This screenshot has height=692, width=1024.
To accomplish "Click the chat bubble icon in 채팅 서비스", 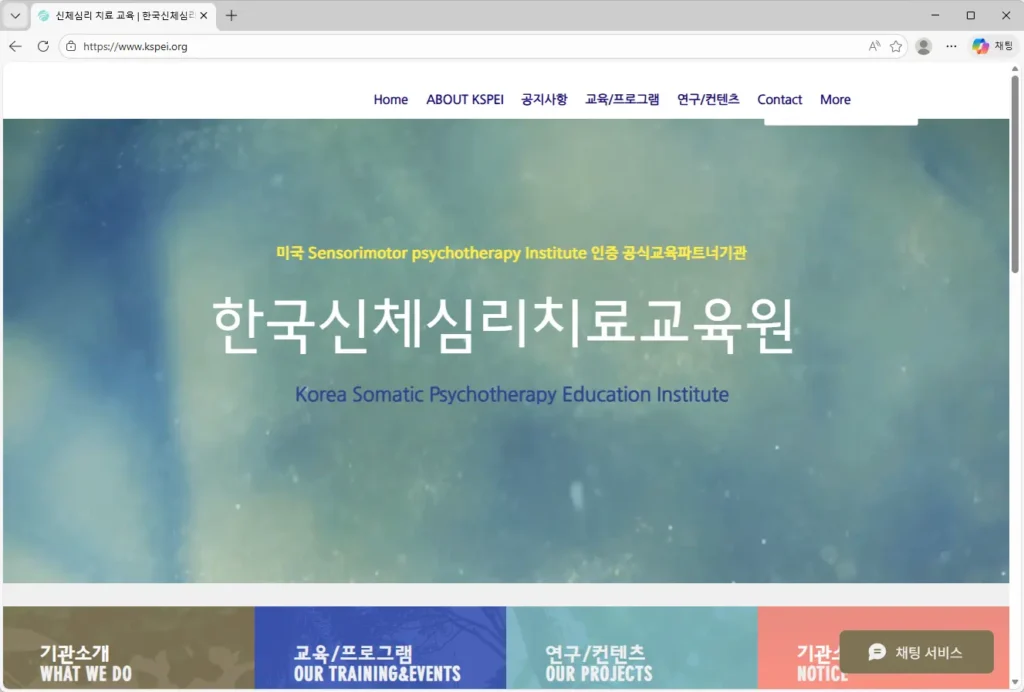I will click(877, 651).
